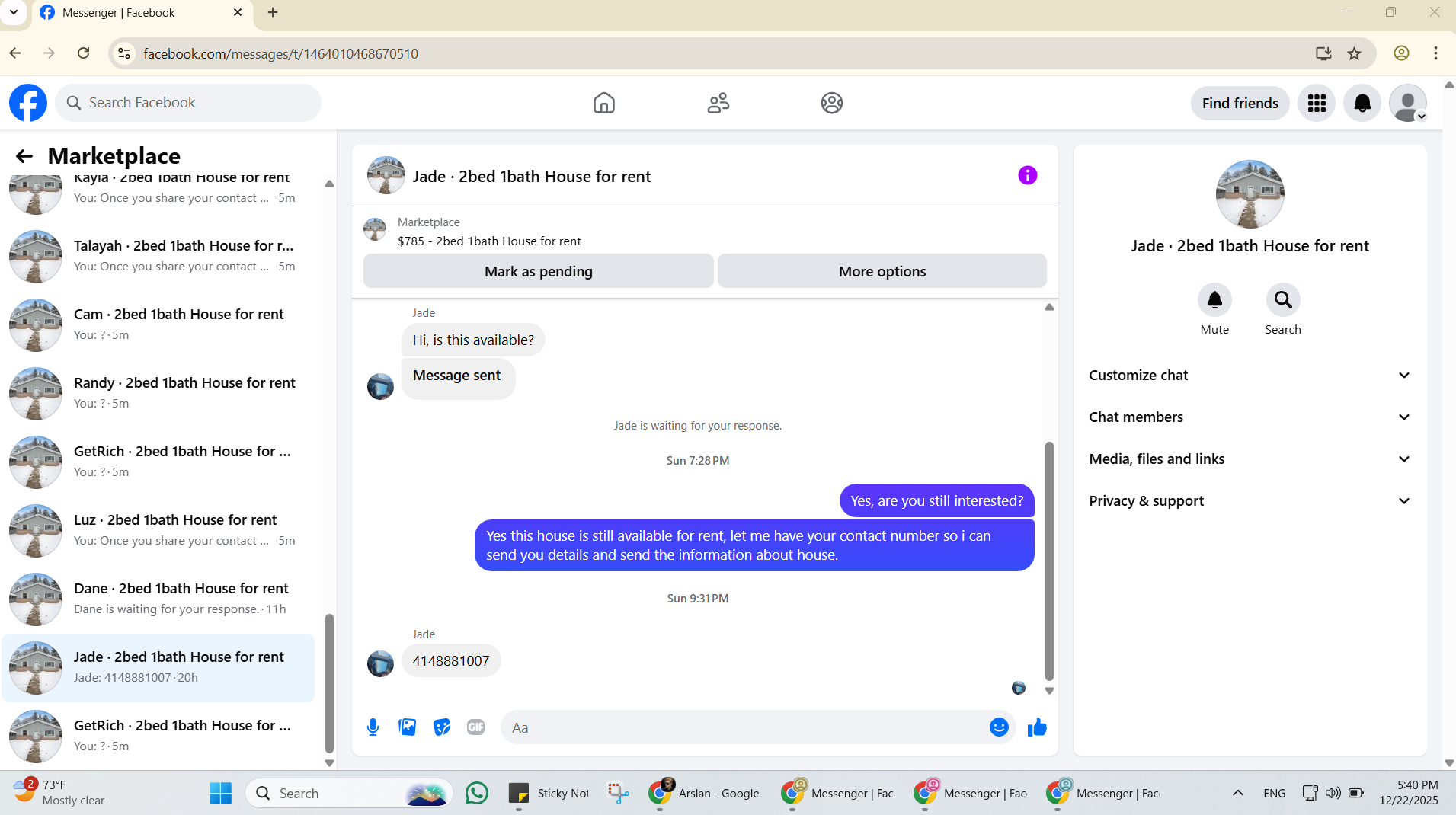Expand Media, files and links section
This screenshot has width=1456, height=815.
[1250, 459]
